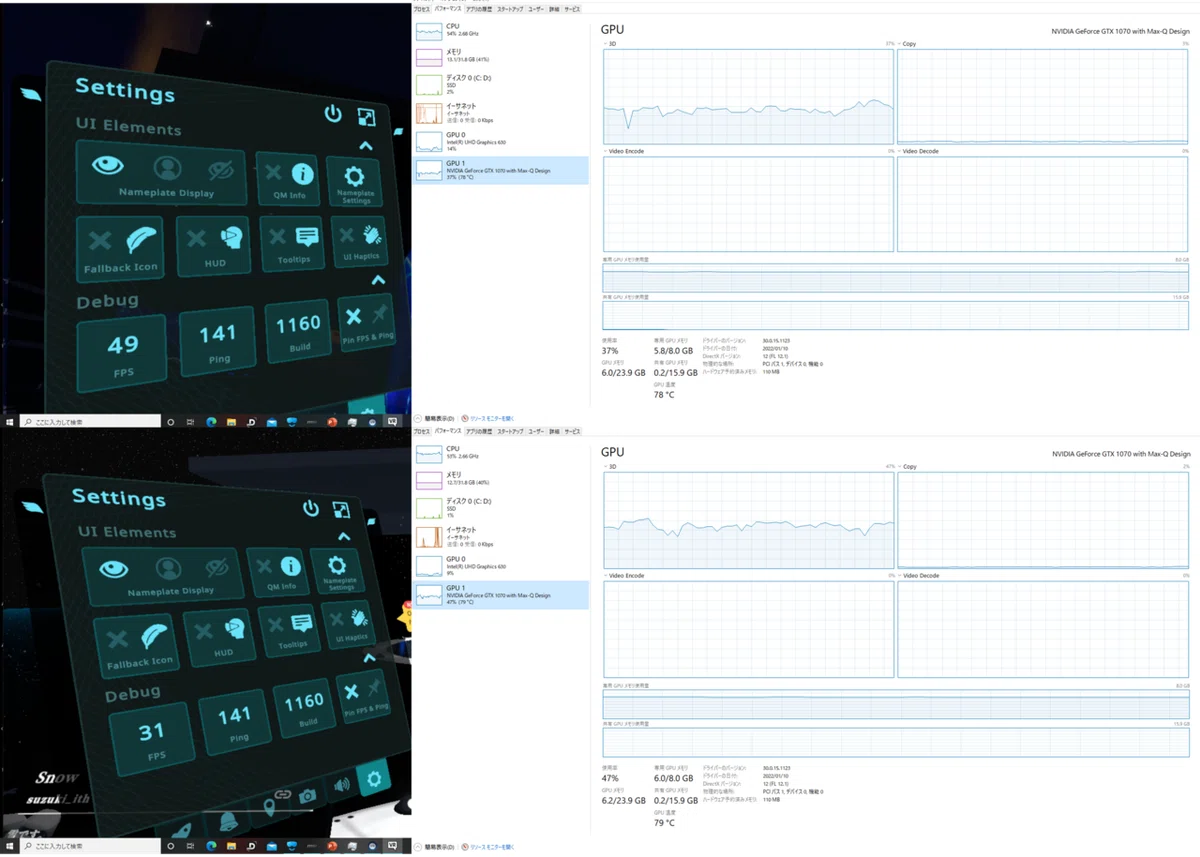Image resolution: width=1200 pixels, height=857 pixels.
Task: Click Windows Start button below the 49 FPS menu
Action: [10, 422]
